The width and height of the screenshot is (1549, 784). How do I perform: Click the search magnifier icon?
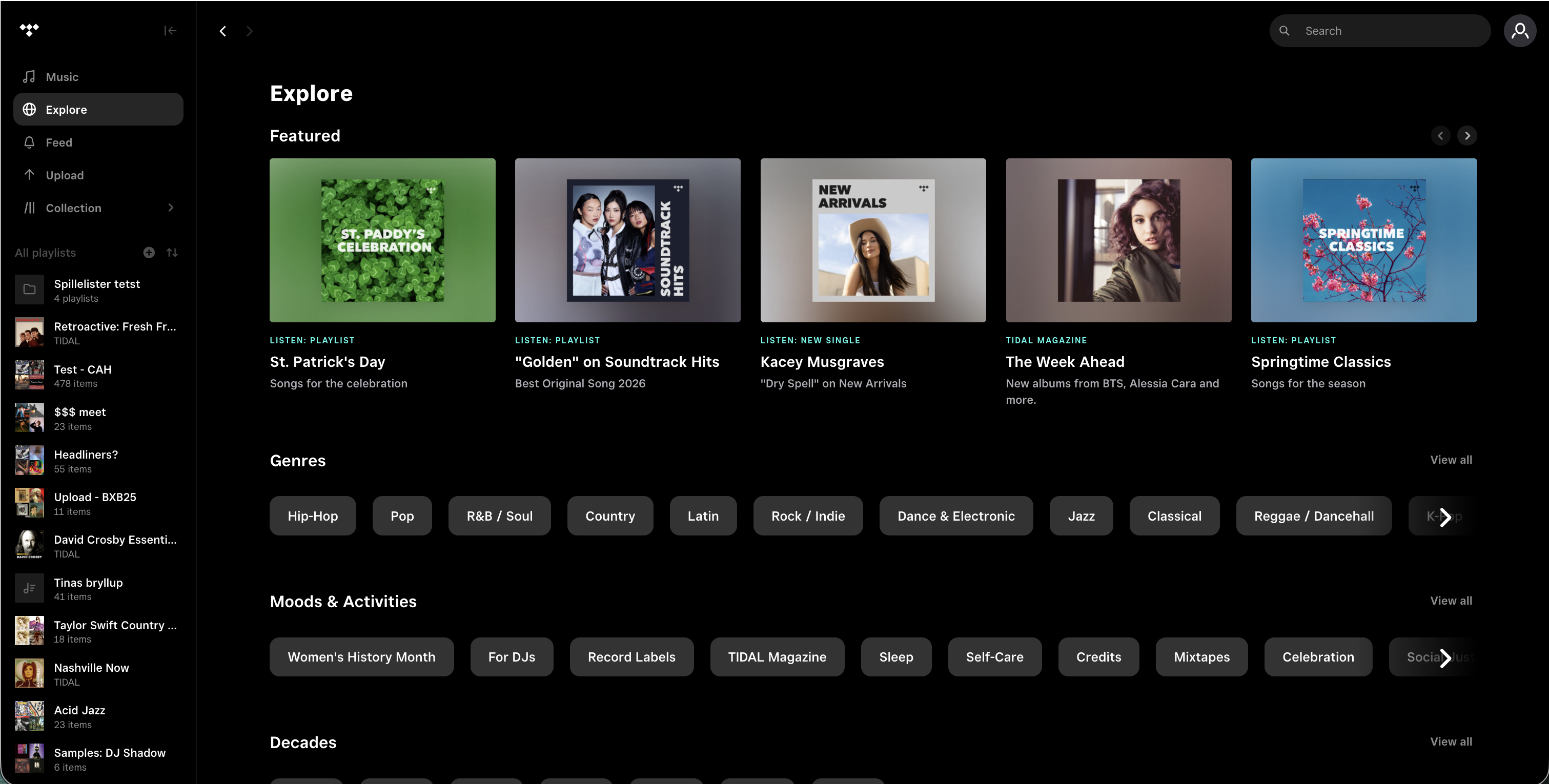point(1284,31)
